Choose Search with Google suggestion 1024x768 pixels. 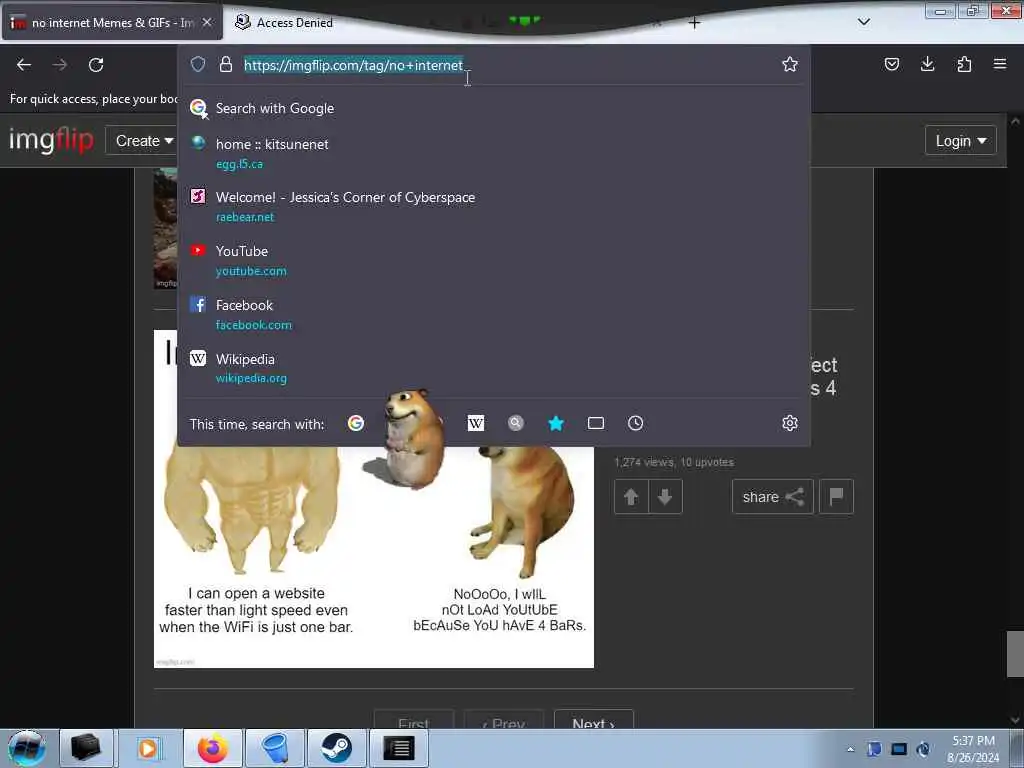click(x=494, y=108)
